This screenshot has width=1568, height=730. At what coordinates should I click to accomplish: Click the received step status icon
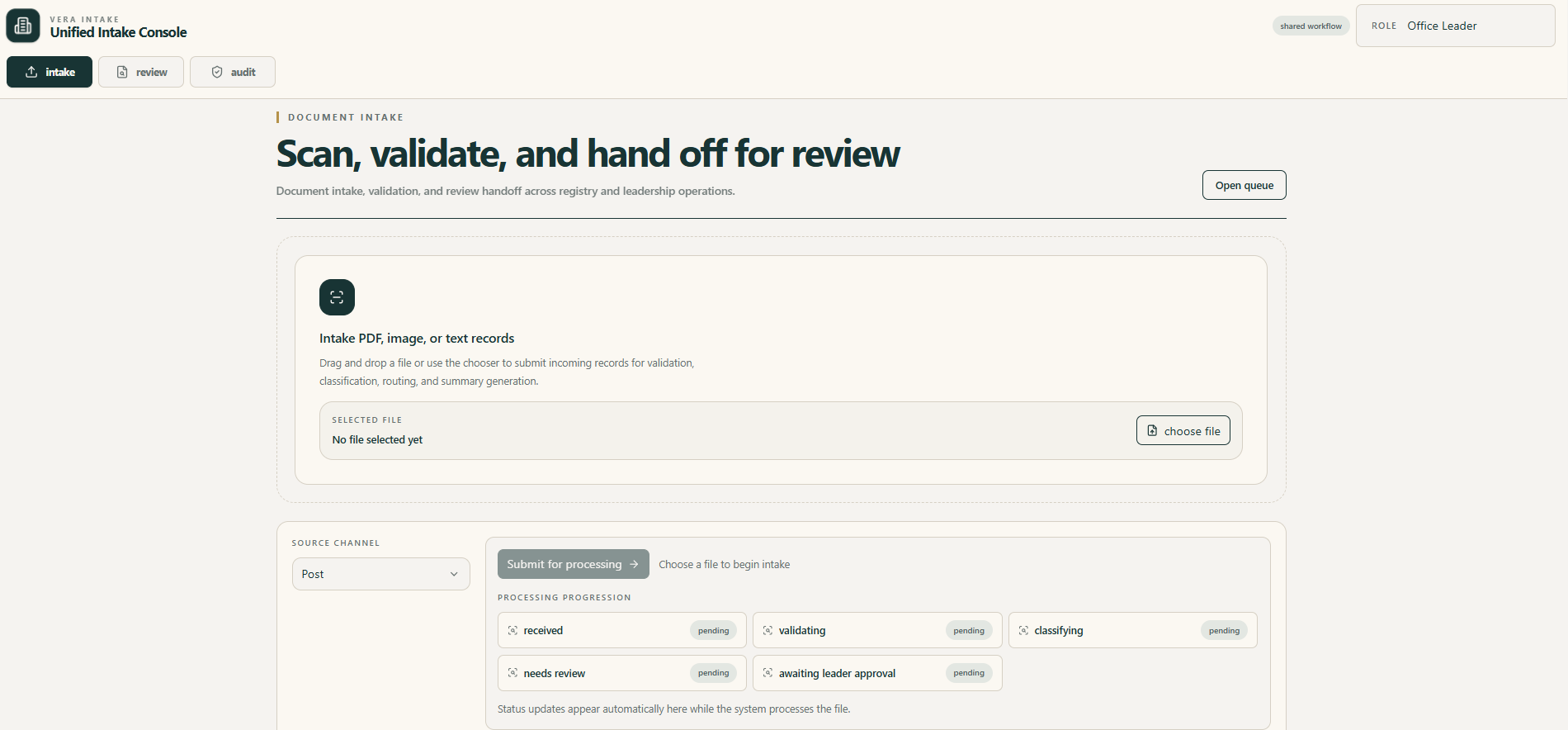(512, 630)
